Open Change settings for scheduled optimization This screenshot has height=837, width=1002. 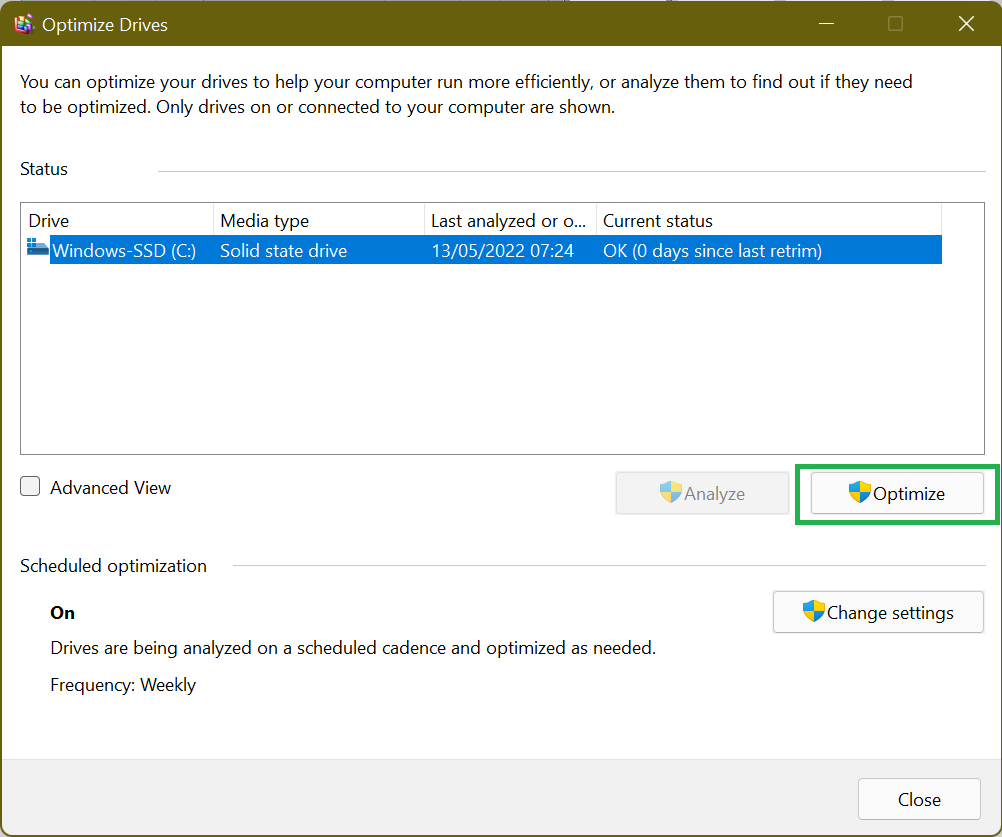pyautogui.click(x=878, y=612)
